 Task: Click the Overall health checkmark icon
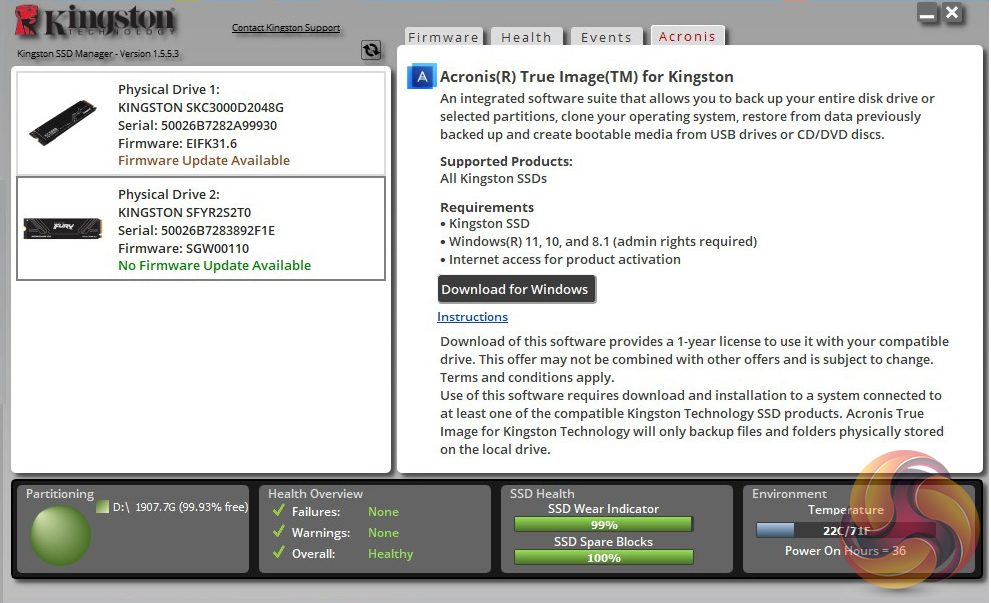click(279, 552)
